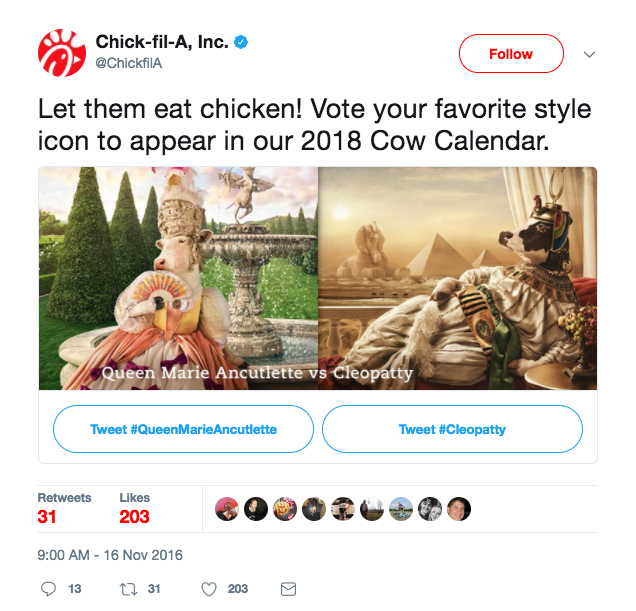Tweet the #Cleopatty hashtag vote

pos(452,429)
